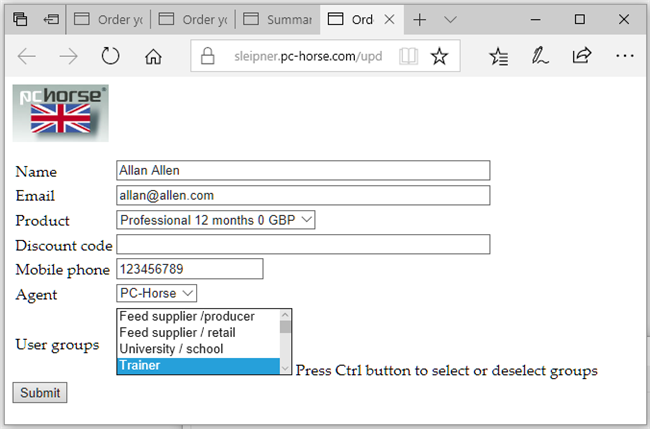This screenshot has height=429, width=650.
Task: Open the tabs you've set aside icon
Action: click(20, 19)
